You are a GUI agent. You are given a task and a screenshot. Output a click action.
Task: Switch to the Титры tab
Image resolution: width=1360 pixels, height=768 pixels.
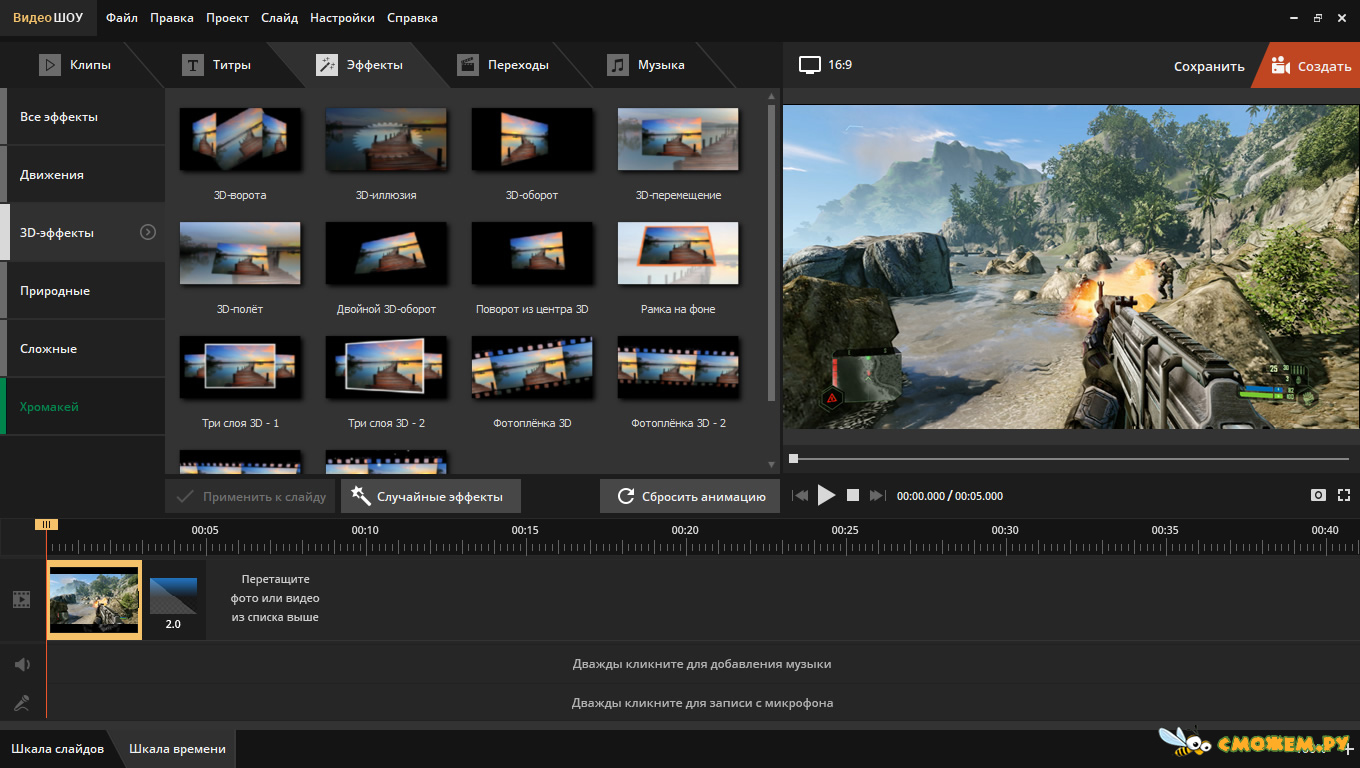point(217,65)
